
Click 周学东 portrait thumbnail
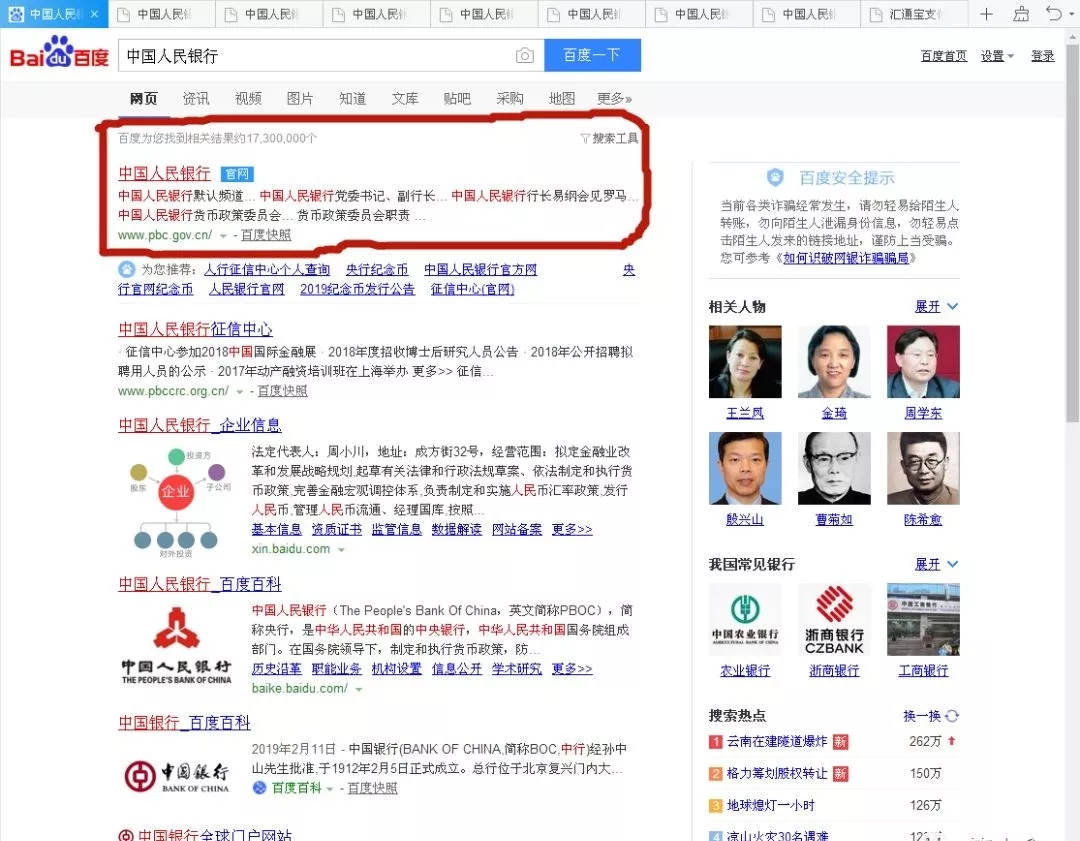(x=924, y=362)
